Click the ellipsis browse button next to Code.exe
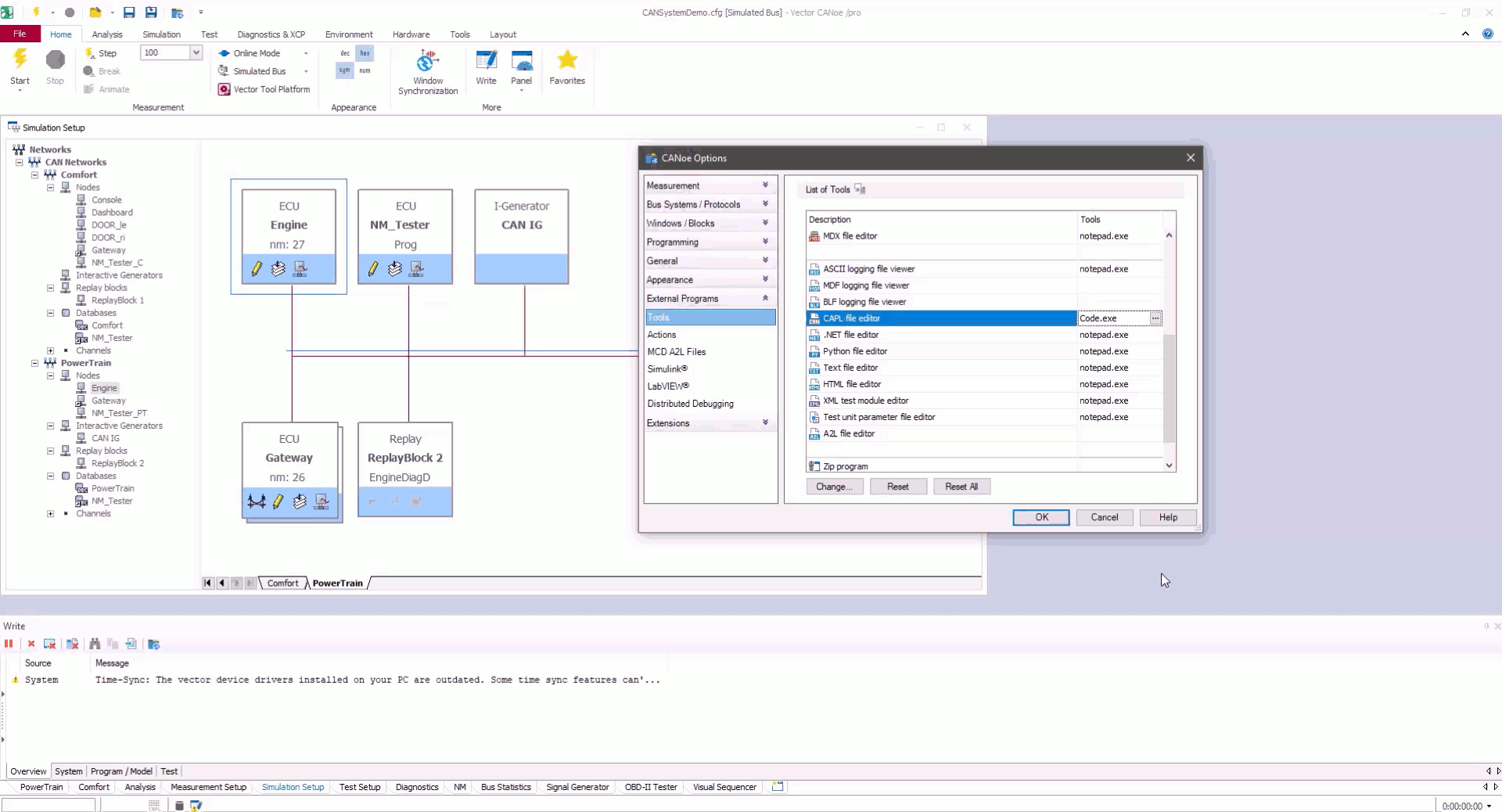The image size is (1502, 812). click(x=1155, y=318)
